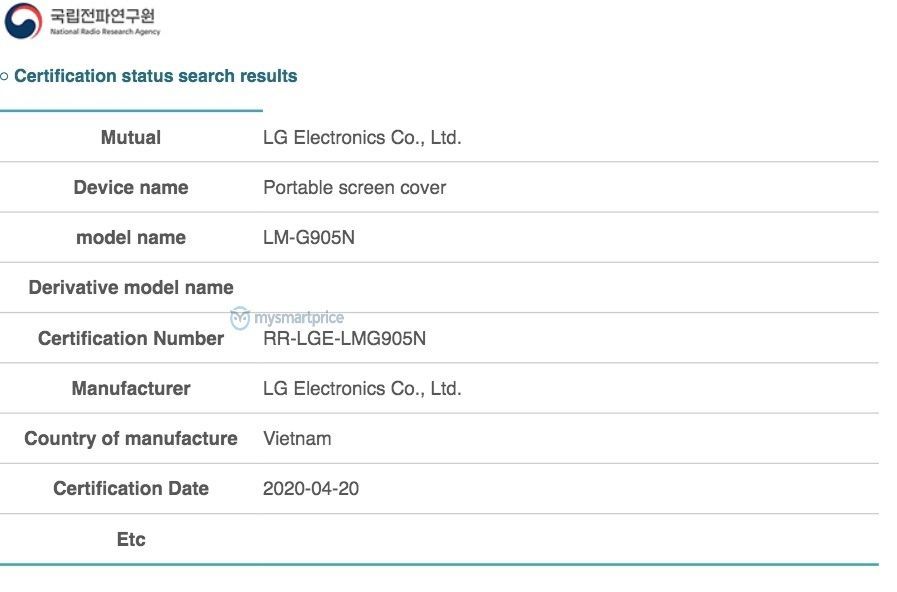This screenshot has height=592, width=897.
Task: Select the LM-G905N model value
Action: [308, 238]
